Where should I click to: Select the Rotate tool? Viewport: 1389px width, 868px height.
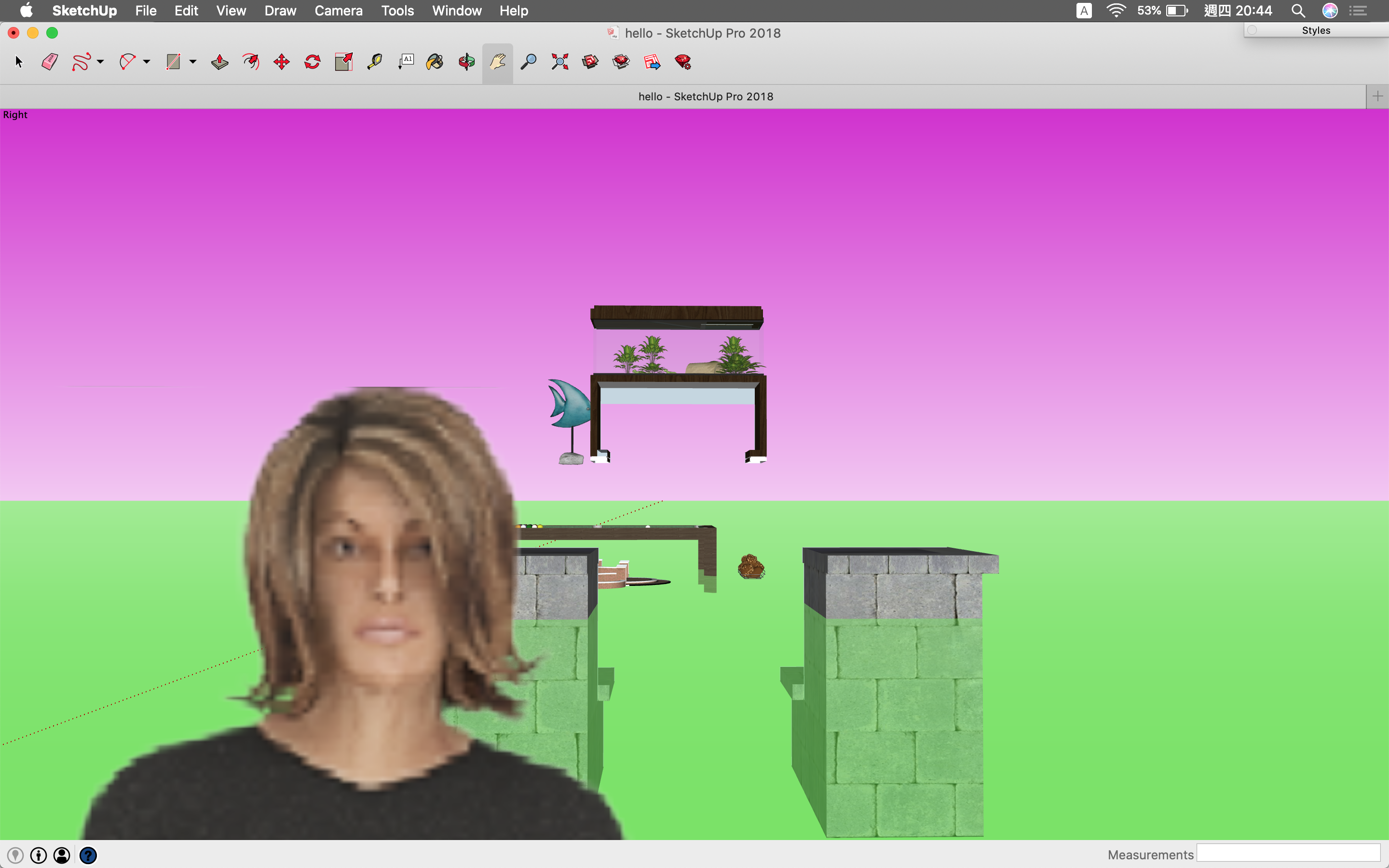point(312,62)
